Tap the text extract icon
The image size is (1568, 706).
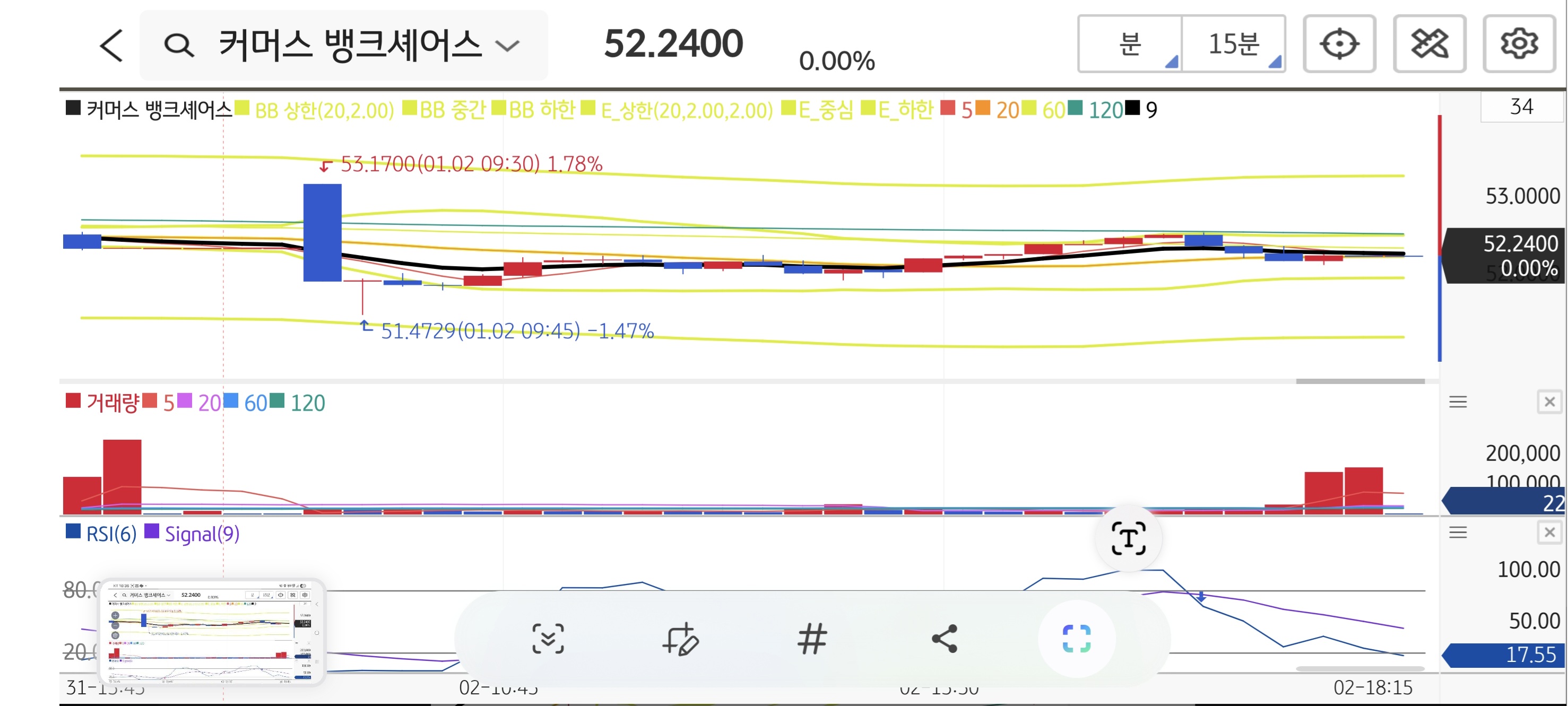[x=1128, y=538]
